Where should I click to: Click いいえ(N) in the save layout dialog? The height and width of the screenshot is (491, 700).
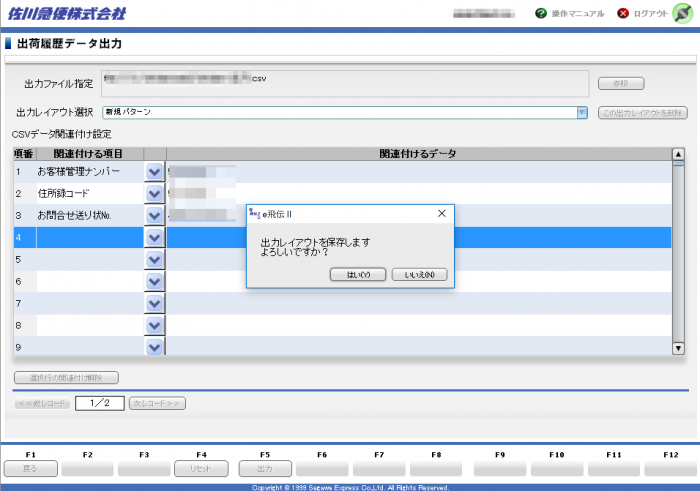tap(419, 275)
